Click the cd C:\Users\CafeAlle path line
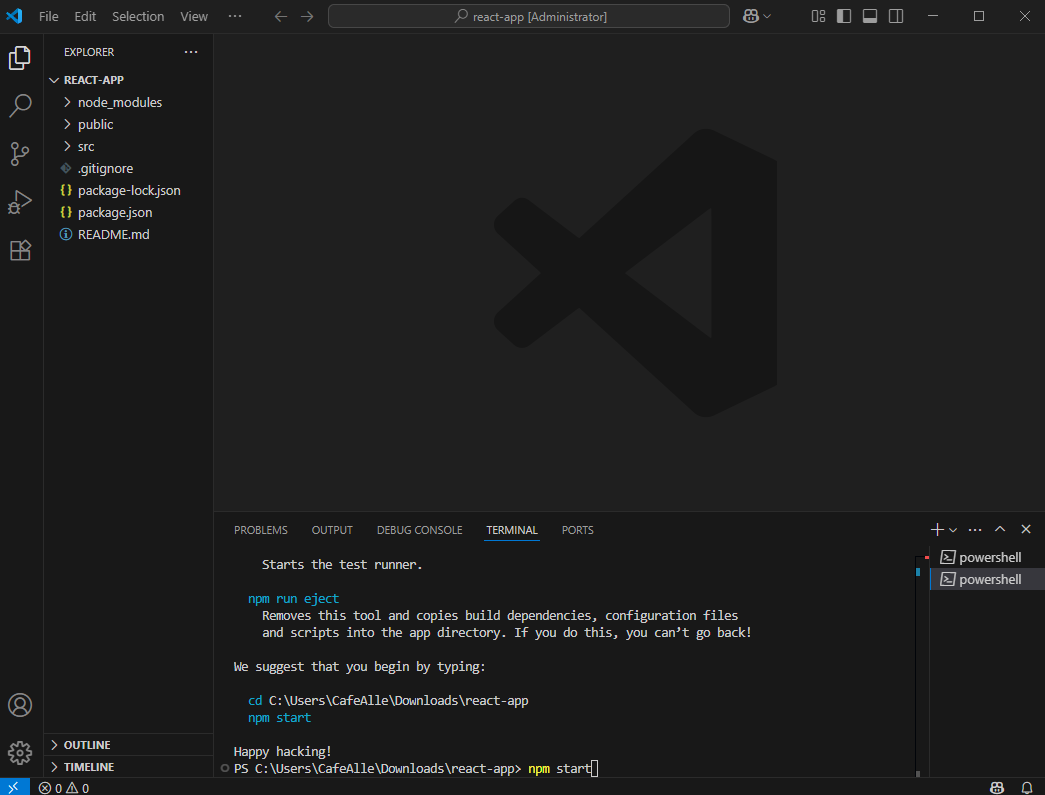This screenshot has height=795, width=1045. [x=388, y=700]
